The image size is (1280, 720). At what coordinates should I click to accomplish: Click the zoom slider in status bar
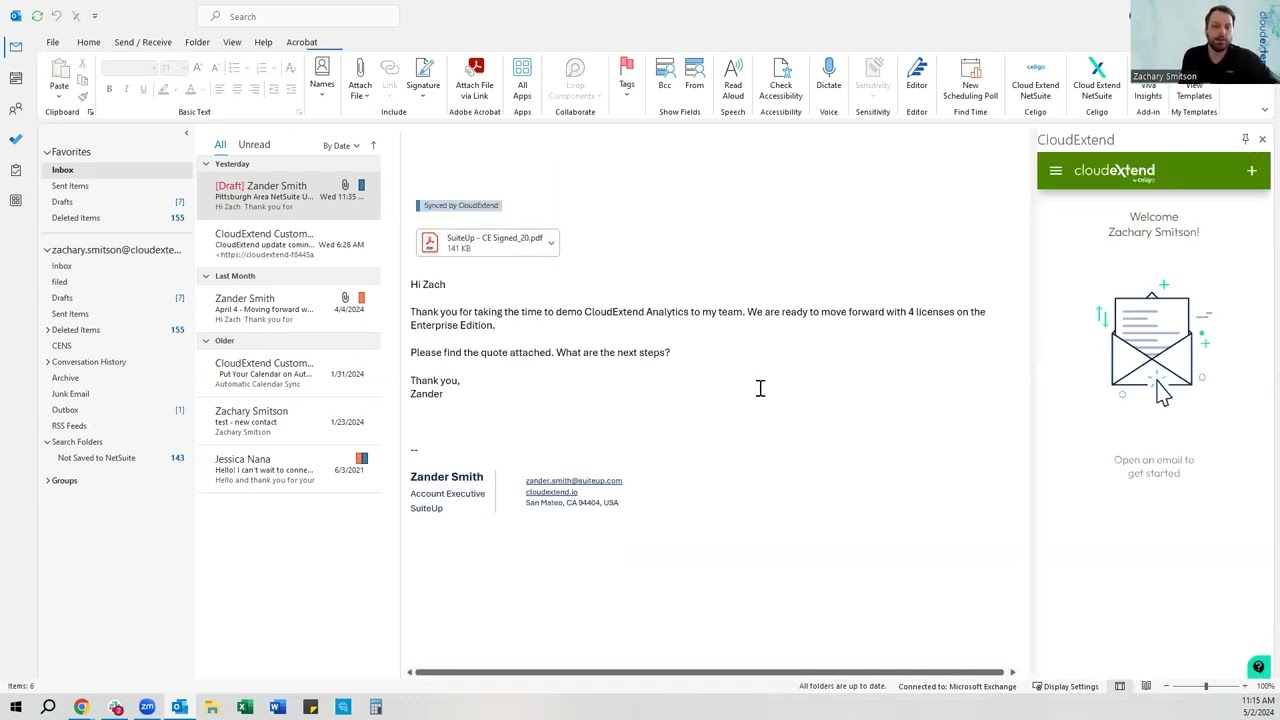click(1205, 686)
